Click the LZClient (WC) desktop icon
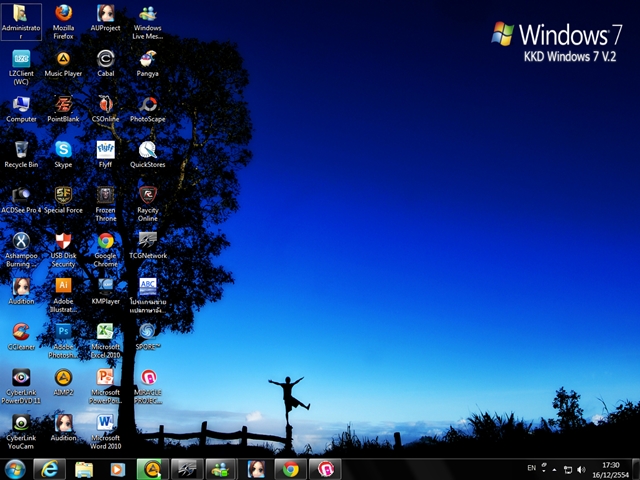640x480 pixels. 21,67
